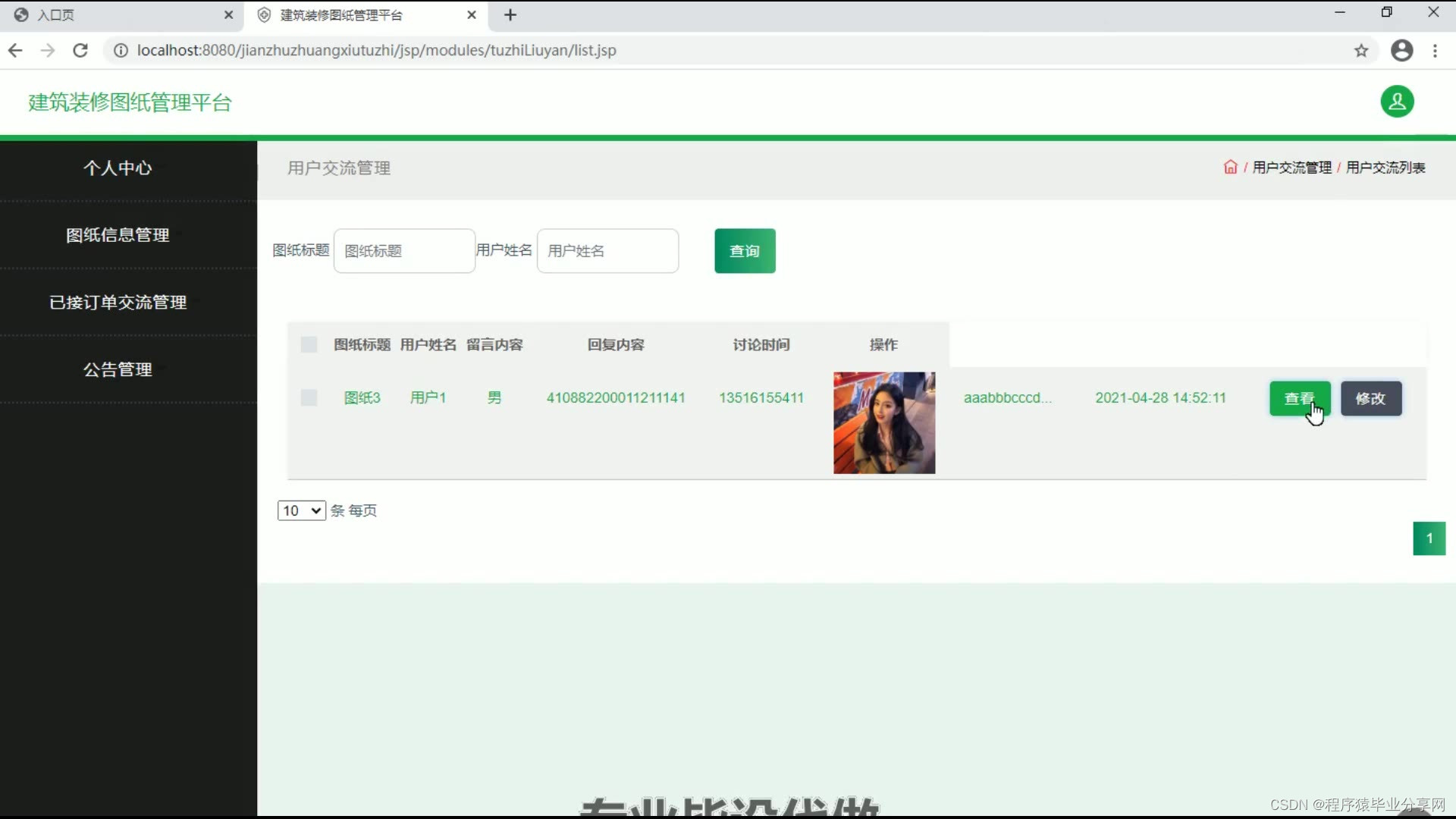Viewport: 1456px width, 819px height.
Task: Open 已接订单交流管理 sidebar item
Action: click(x=118, y=303)
